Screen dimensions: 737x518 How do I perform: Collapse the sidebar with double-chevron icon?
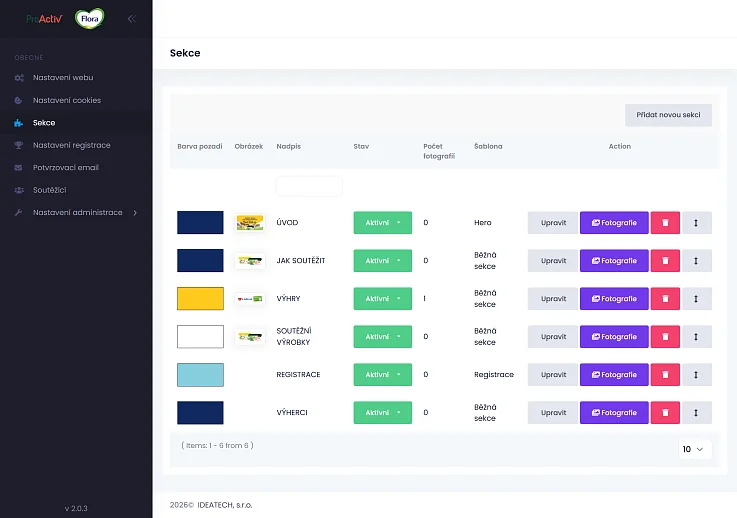(131, 18)
